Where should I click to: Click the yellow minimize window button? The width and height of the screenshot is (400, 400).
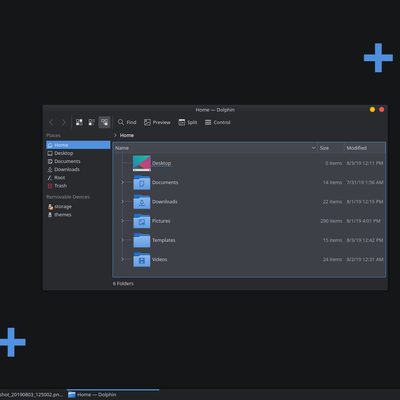[372, 110]
